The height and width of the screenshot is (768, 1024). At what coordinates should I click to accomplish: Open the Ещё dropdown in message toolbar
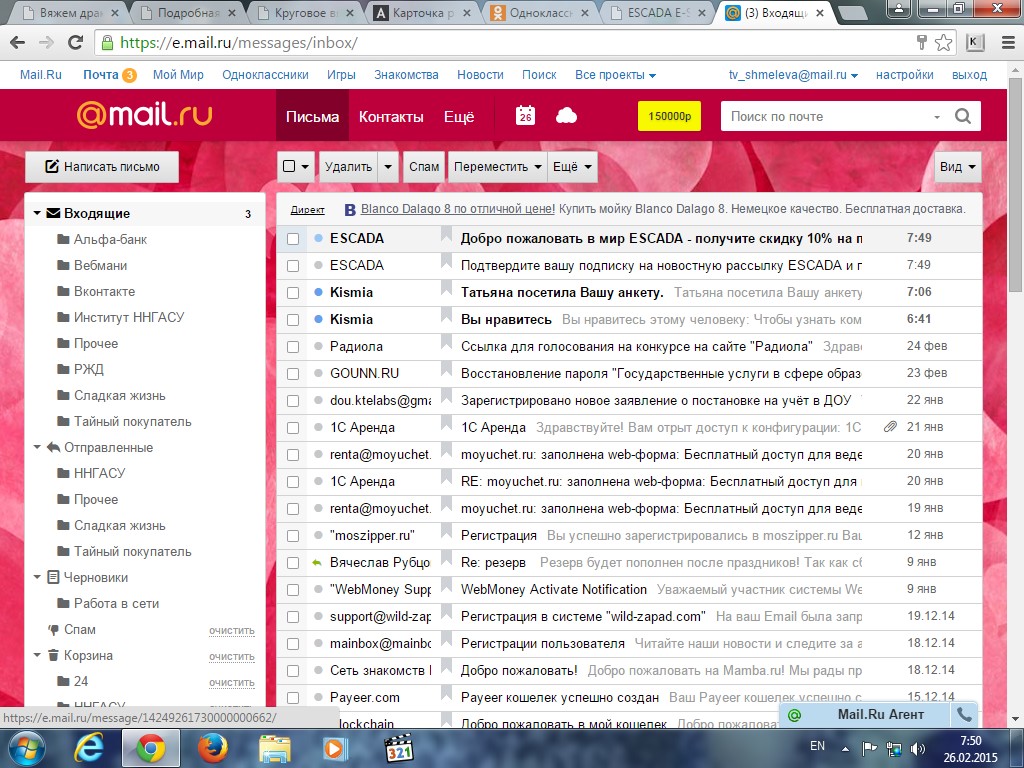(x=572, y=167)
